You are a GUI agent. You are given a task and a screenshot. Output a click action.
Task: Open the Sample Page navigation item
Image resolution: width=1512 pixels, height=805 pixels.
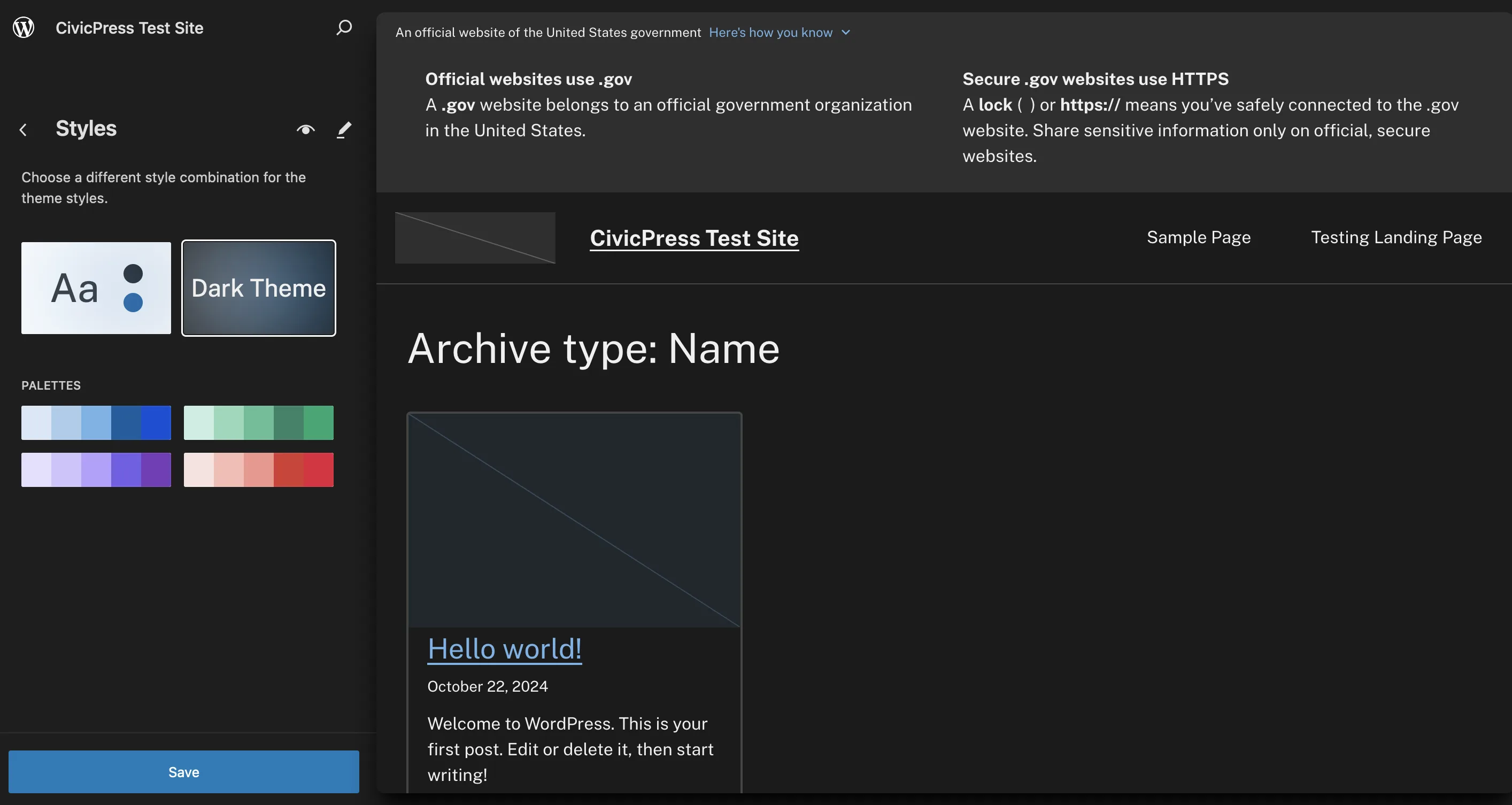point(1198,237)
